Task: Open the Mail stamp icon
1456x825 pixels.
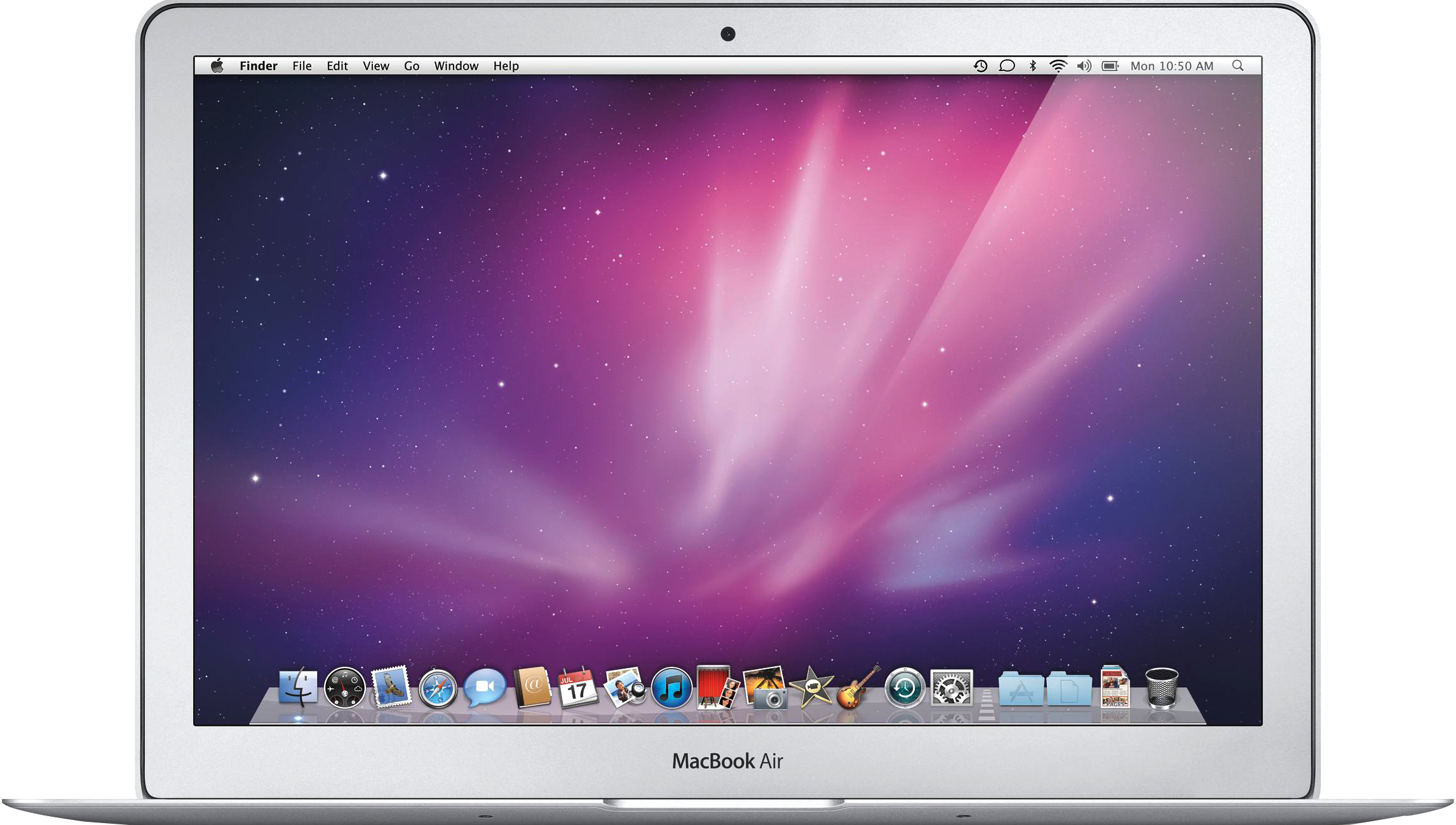Action: click(x=391, y=687)
